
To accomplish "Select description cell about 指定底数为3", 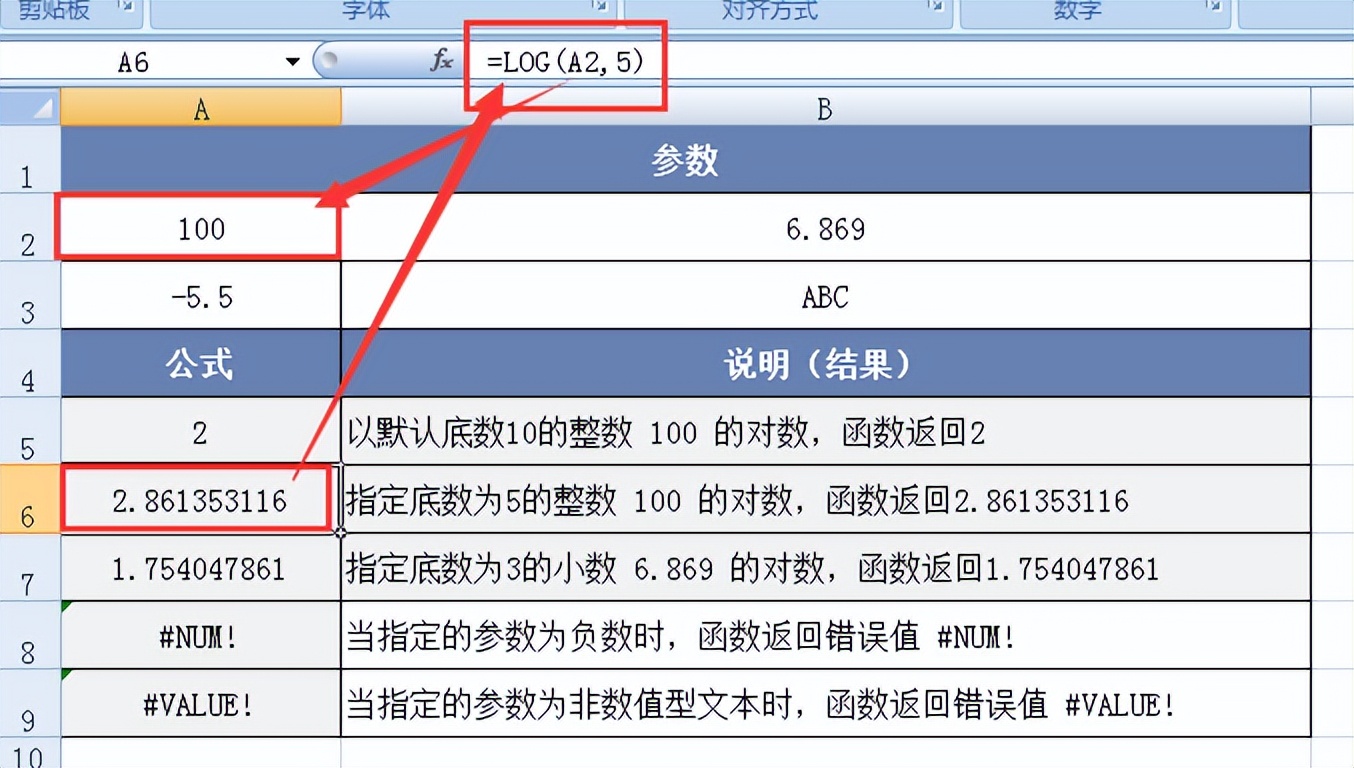I will 825,568.
